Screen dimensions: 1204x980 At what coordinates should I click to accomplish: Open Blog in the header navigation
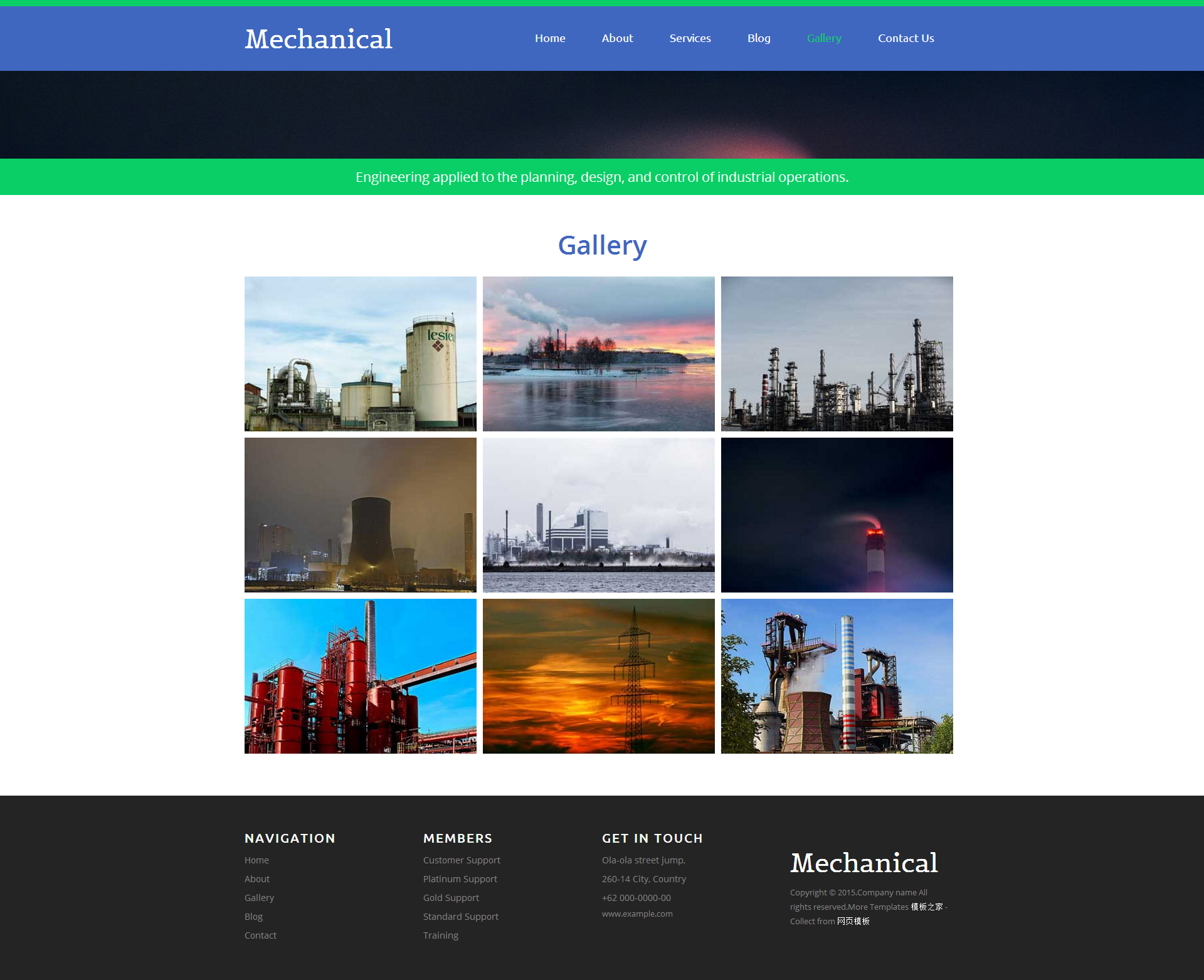pos(759,38)
